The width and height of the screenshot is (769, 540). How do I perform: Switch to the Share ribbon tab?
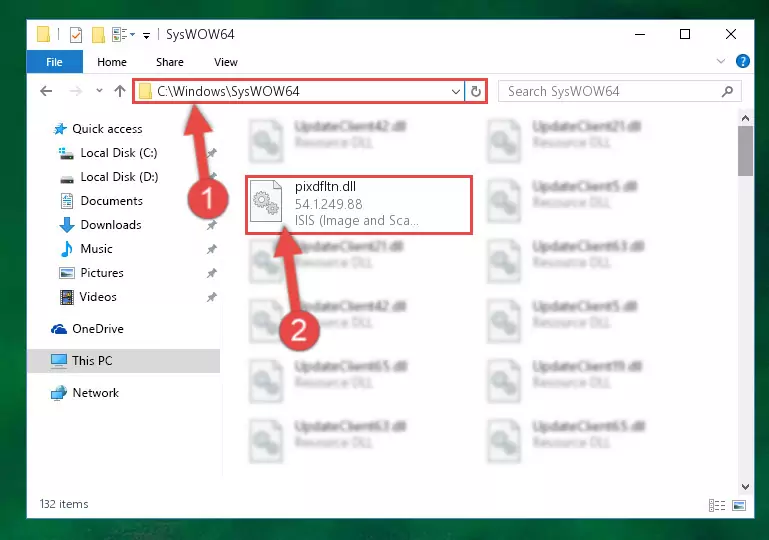[x=170, y=62]
